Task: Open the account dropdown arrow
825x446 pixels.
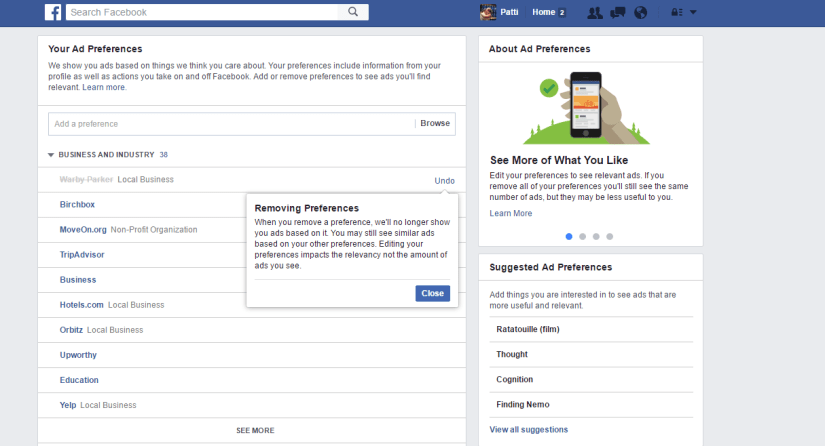Action: (x=693, y=12)
